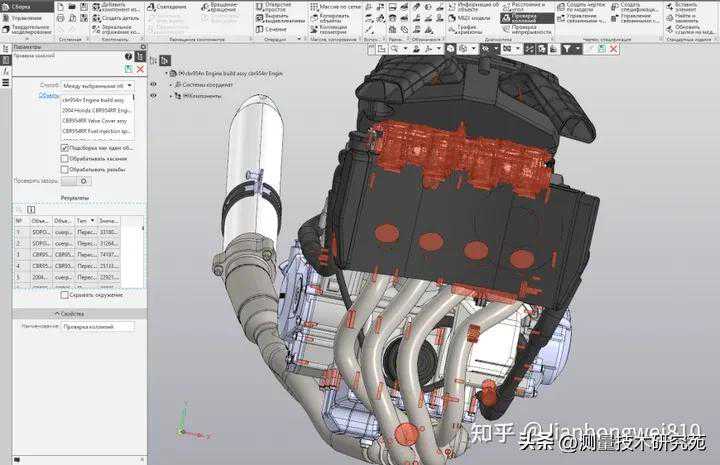The height and width of the screenshot is (465, 720).
Task: Open the Твердотельное моделирование tab
Action: [27, 29]
